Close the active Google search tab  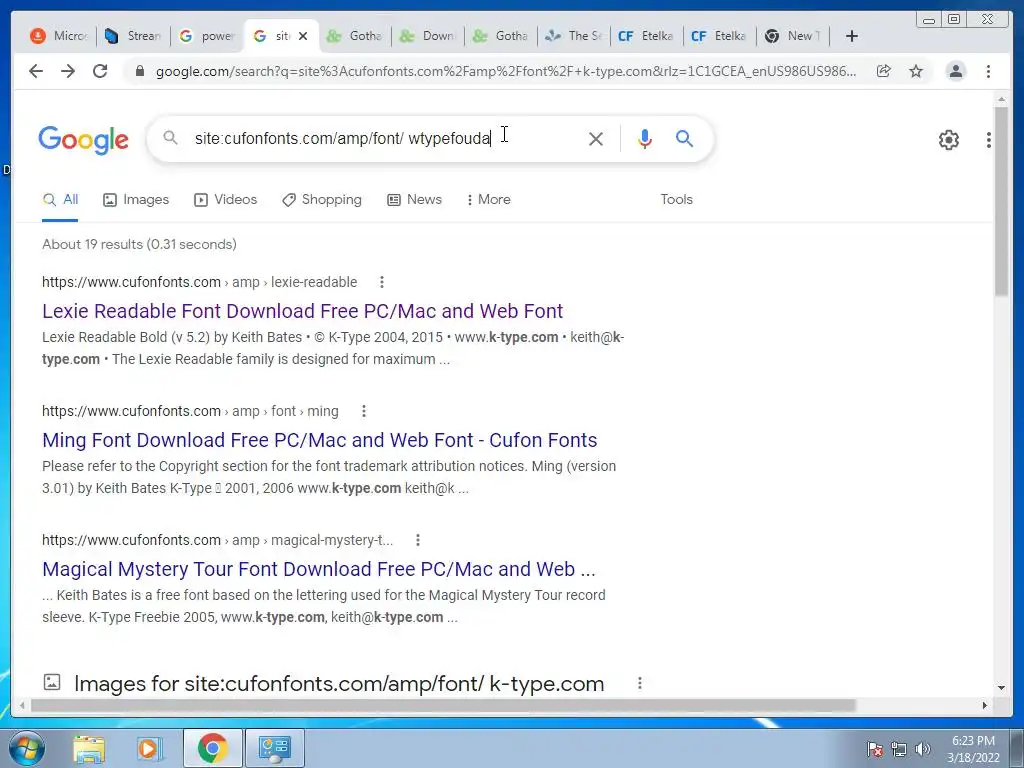point(303,37)
